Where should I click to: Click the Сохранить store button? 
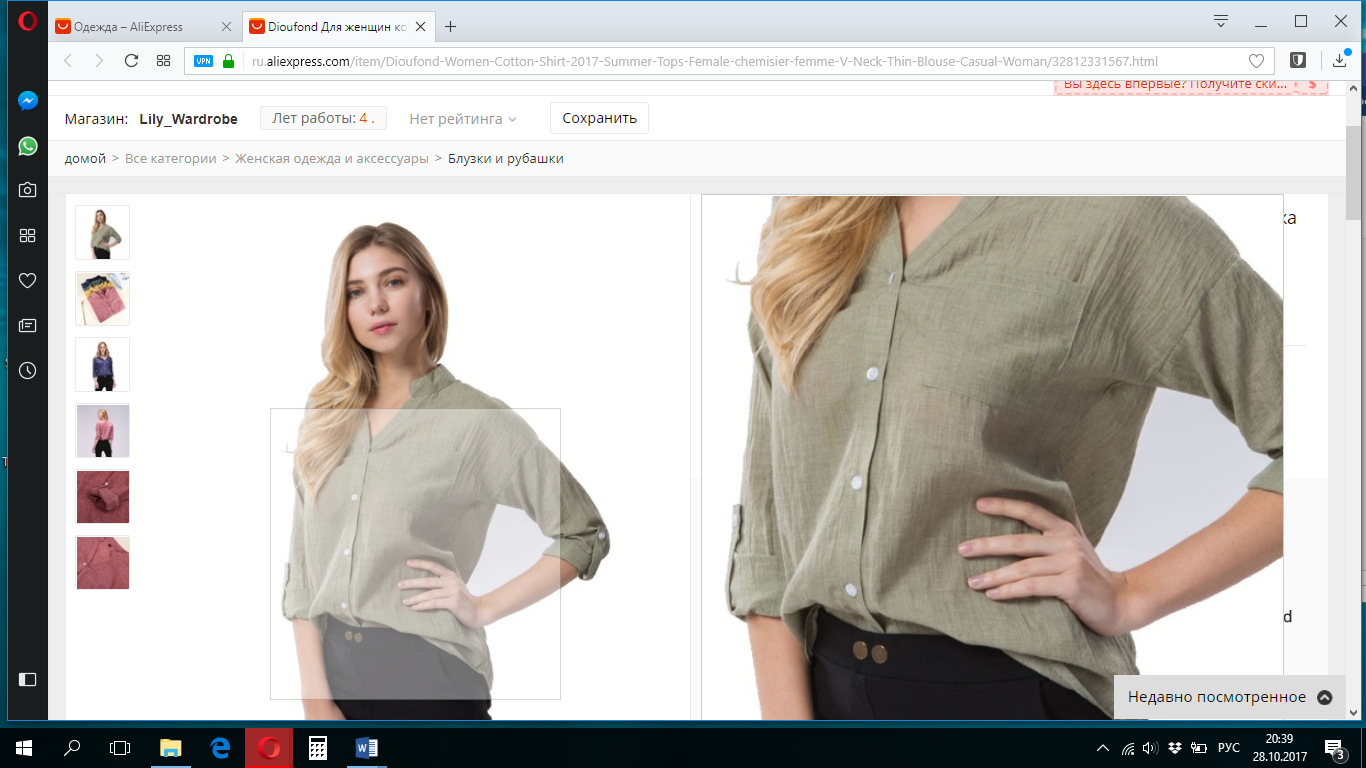point(599,118)
